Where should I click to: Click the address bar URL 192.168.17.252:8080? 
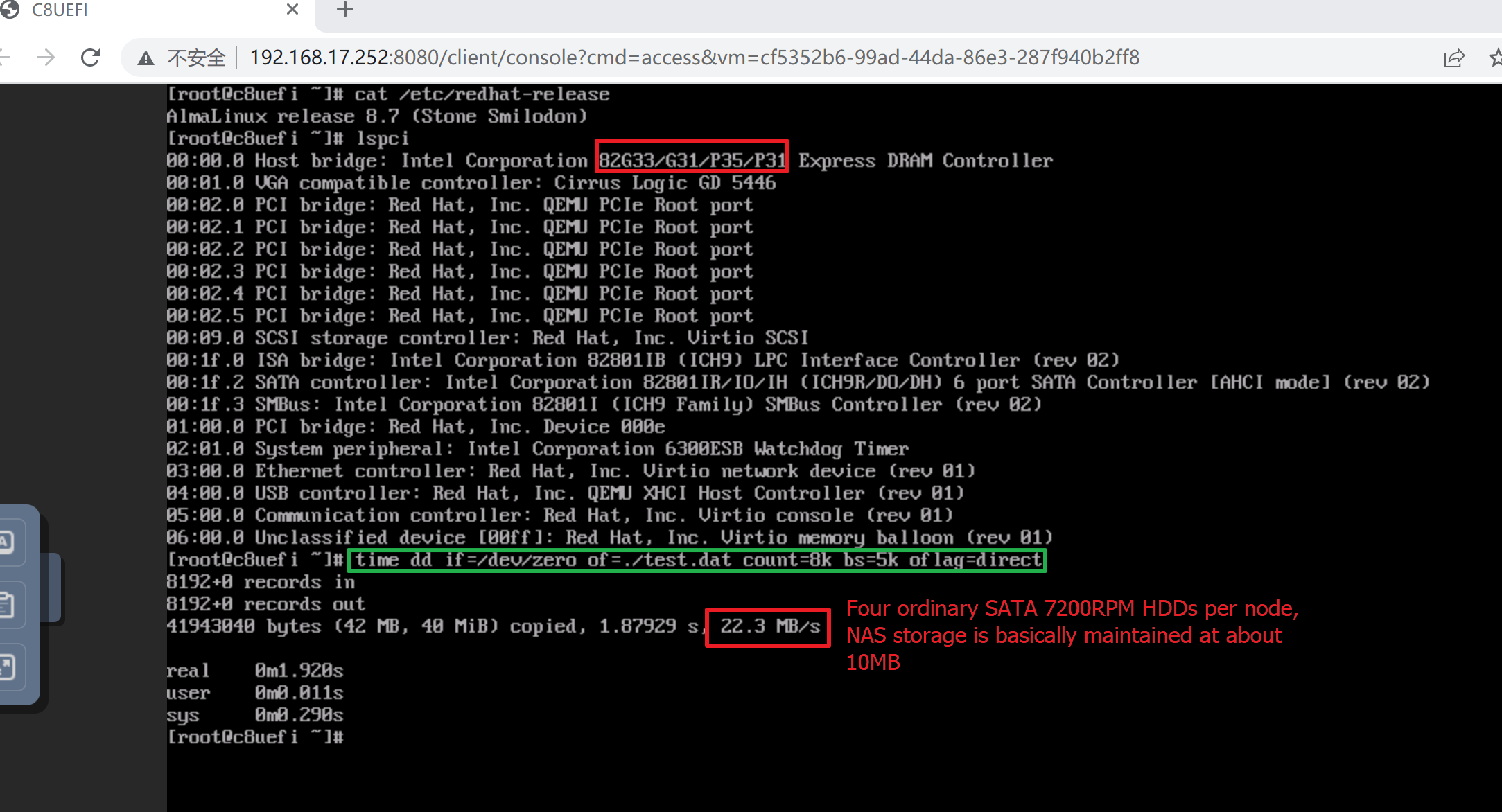tap(695, 58)
